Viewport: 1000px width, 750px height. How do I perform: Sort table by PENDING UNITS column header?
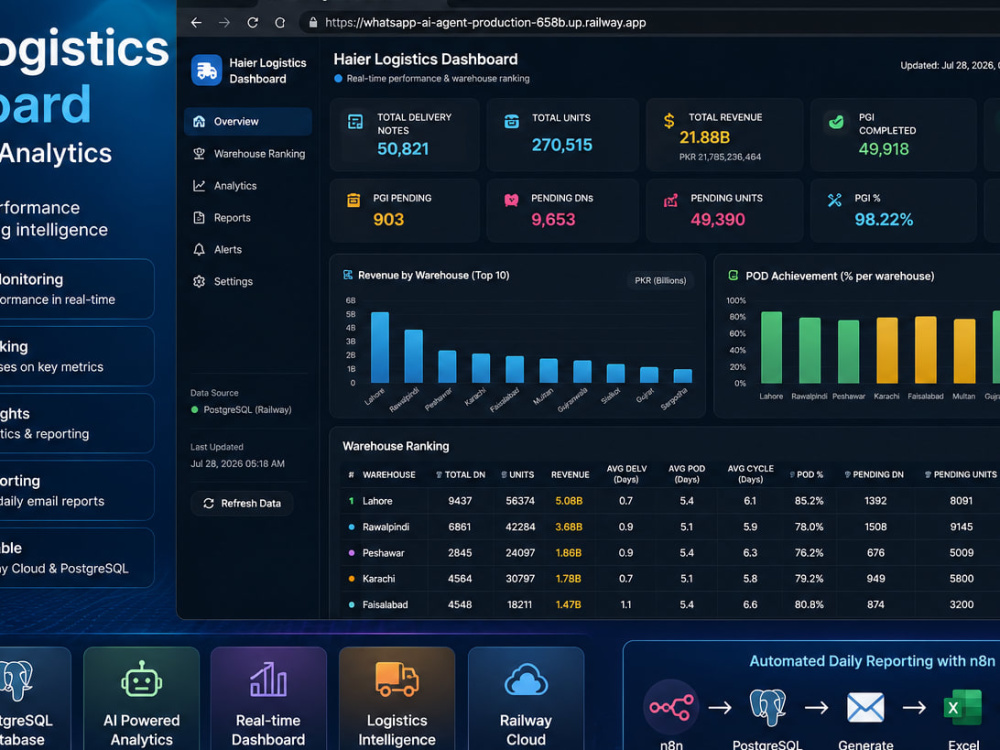pos(960,474)
